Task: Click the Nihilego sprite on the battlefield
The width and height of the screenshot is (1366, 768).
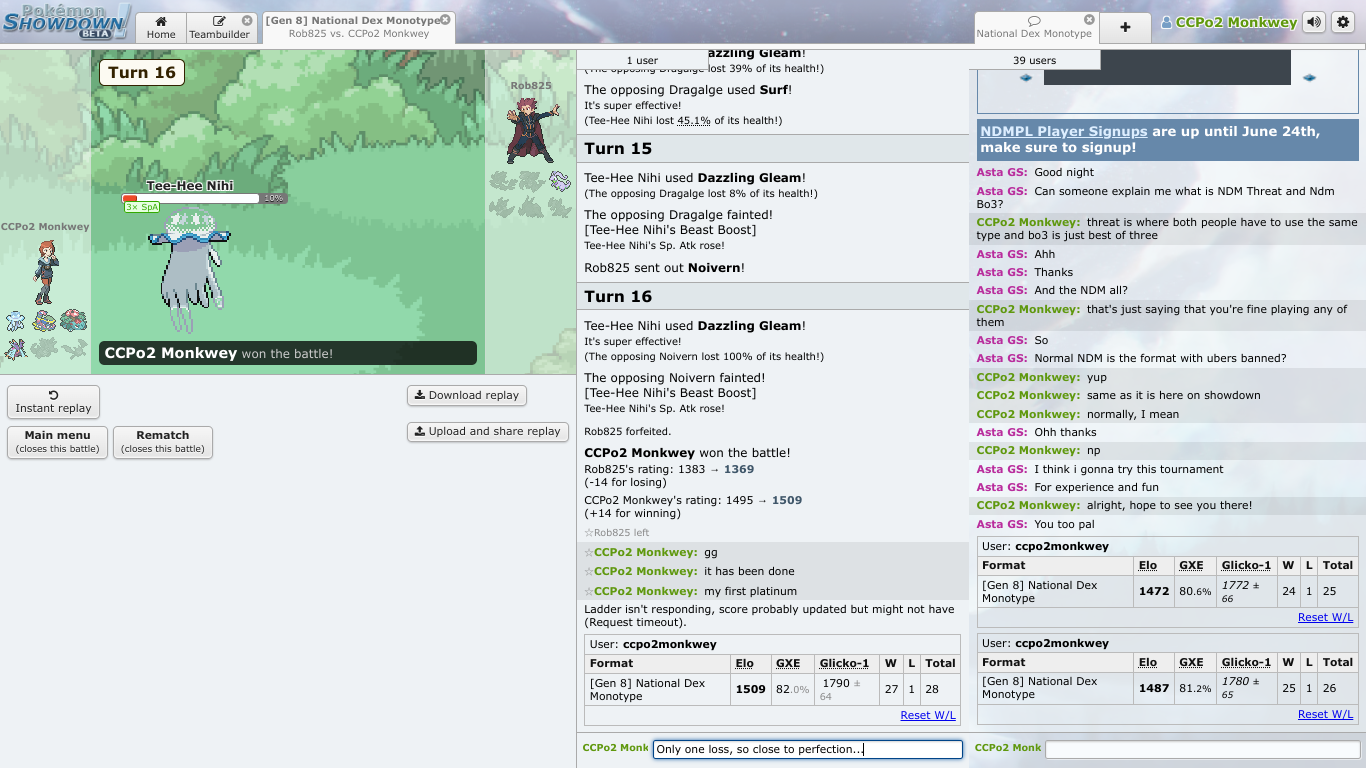Action: [189, 270]
